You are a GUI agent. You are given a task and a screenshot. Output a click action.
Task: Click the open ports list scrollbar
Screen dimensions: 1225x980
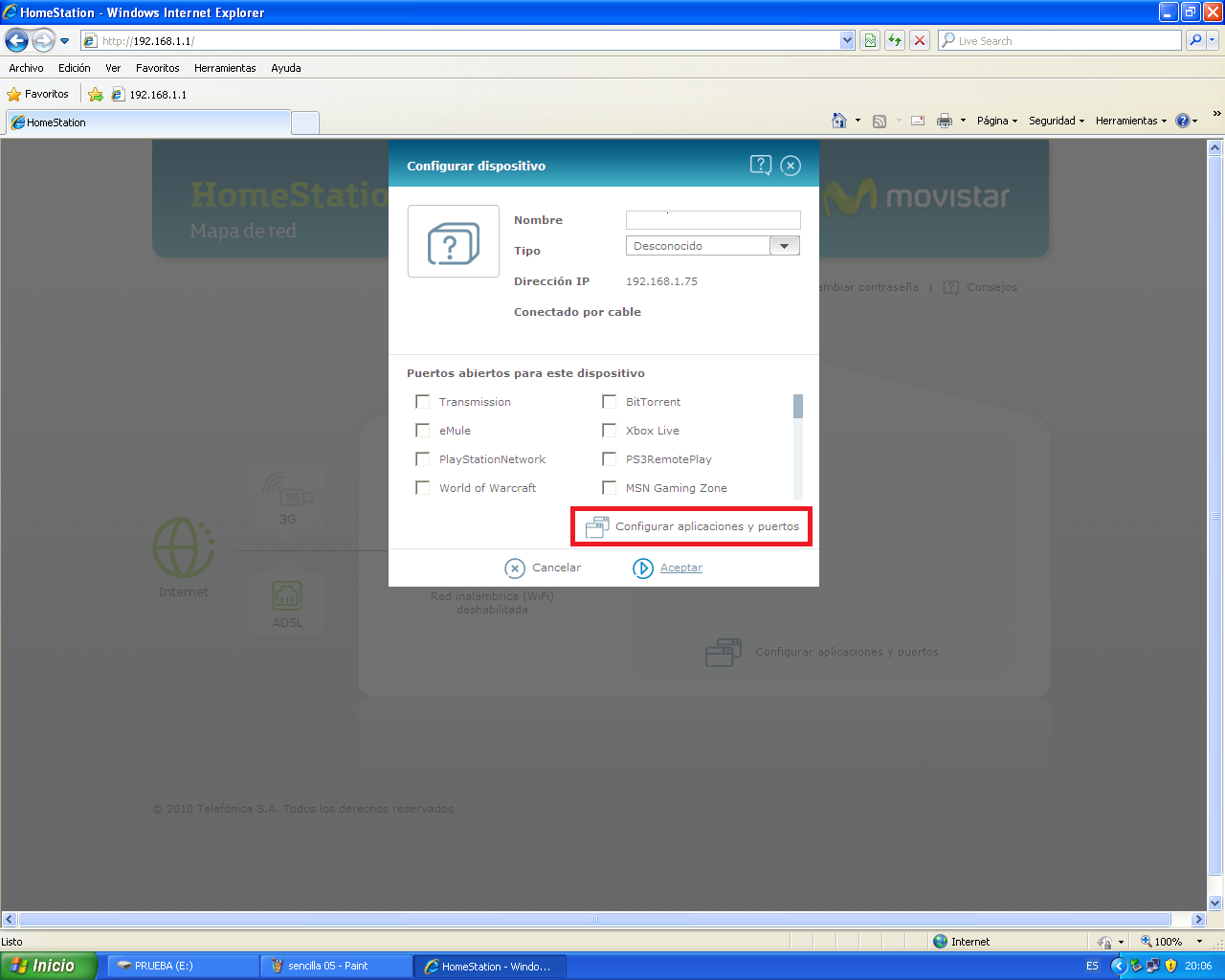(798, 446)
